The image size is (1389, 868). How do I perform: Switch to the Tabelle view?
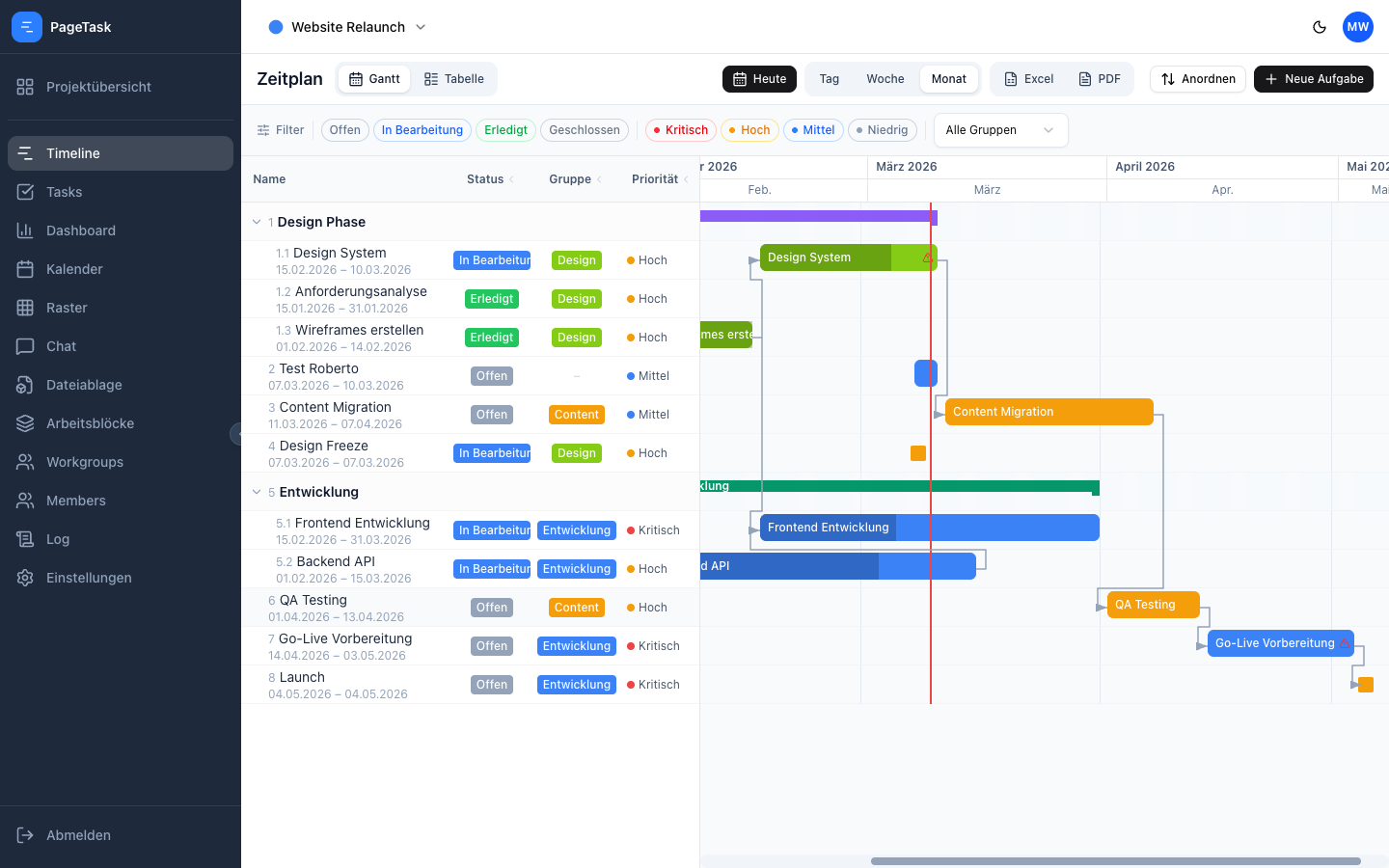(453, 78)
